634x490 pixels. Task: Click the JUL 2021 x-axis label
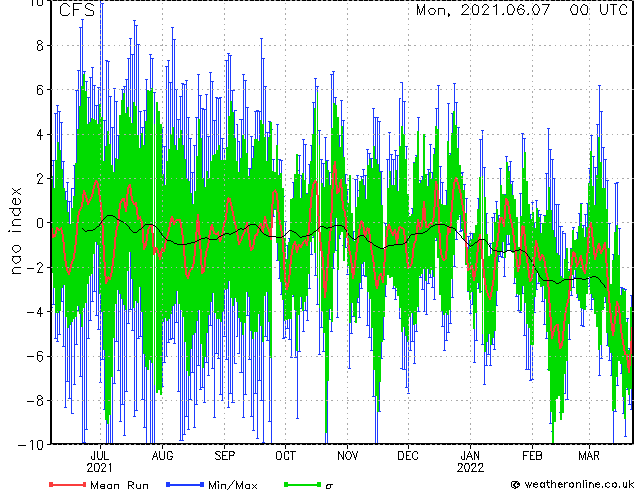click(99, 462)
